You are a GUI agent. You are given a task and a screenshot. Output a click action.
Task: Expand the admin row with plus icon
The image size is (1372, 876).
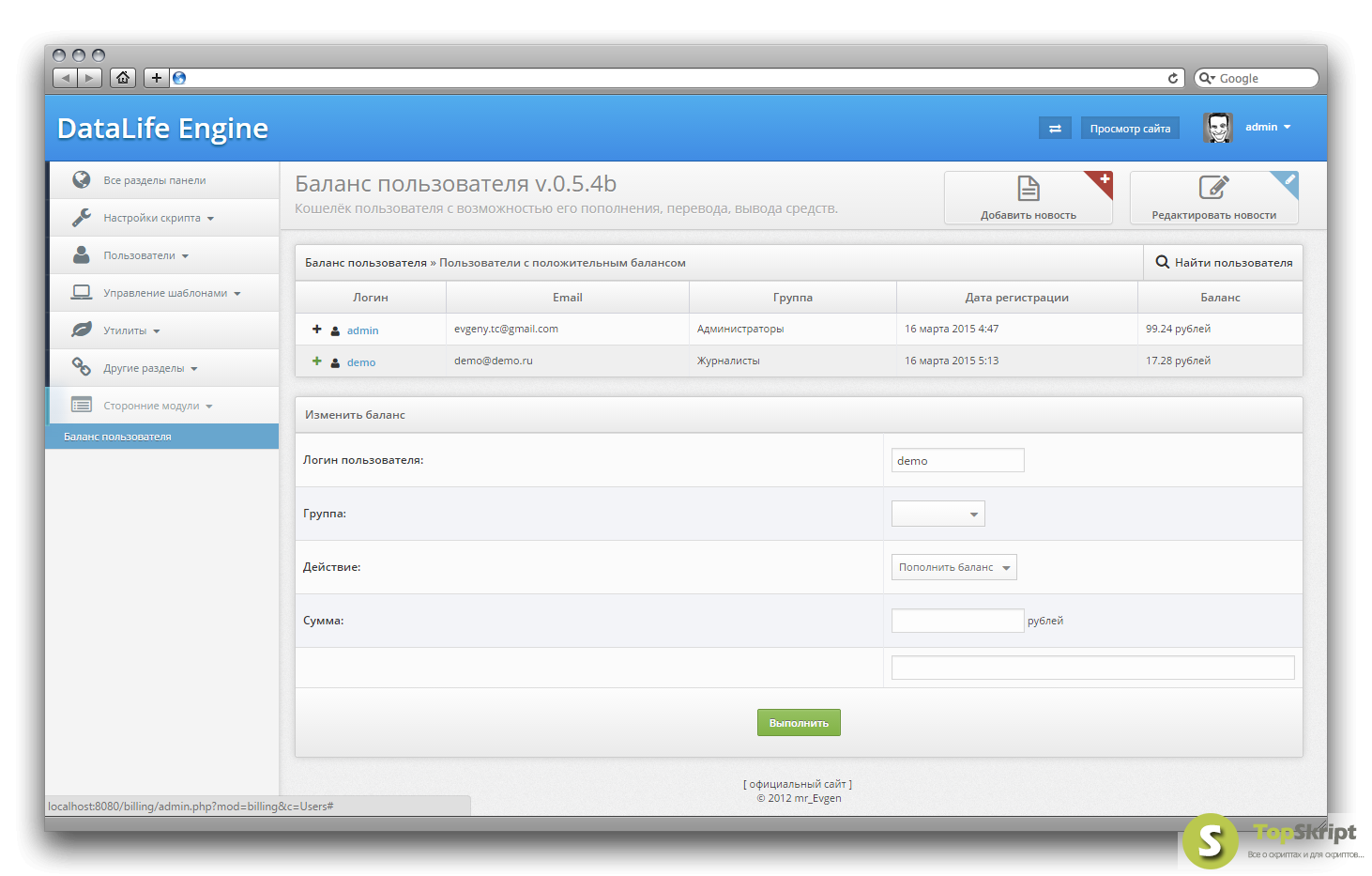point(317,329)
